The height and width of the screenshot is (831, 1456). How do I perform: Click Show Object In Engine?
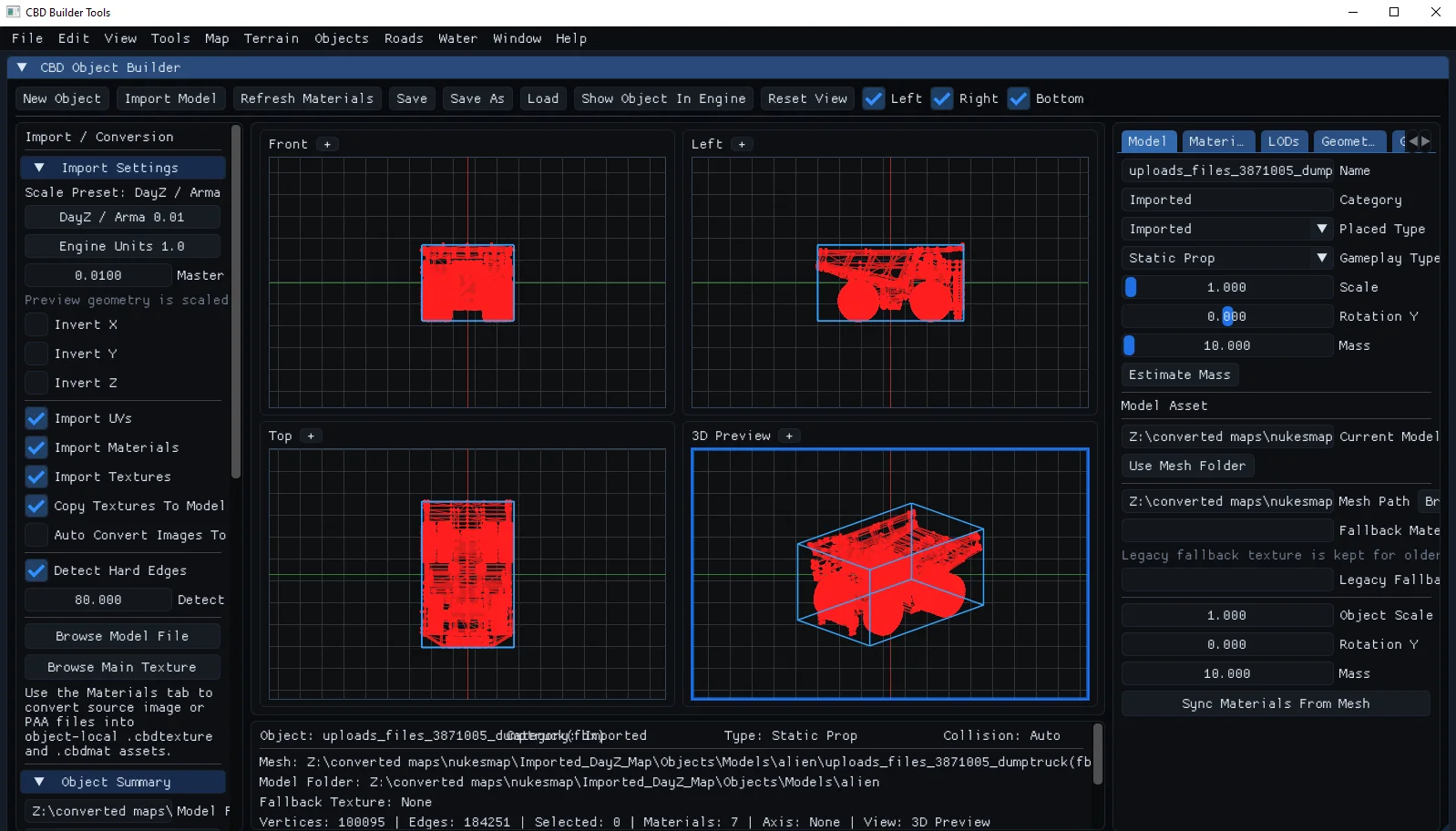(x=663, y=98)
